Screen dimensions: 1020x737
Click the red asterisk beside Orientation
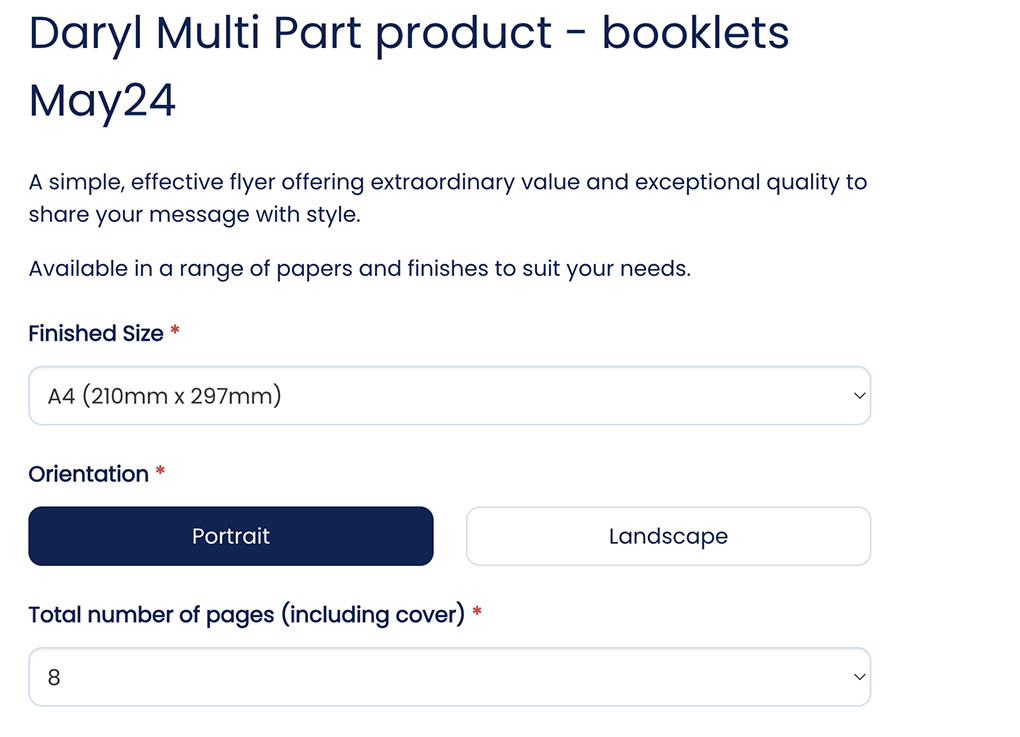click(160, 473)
